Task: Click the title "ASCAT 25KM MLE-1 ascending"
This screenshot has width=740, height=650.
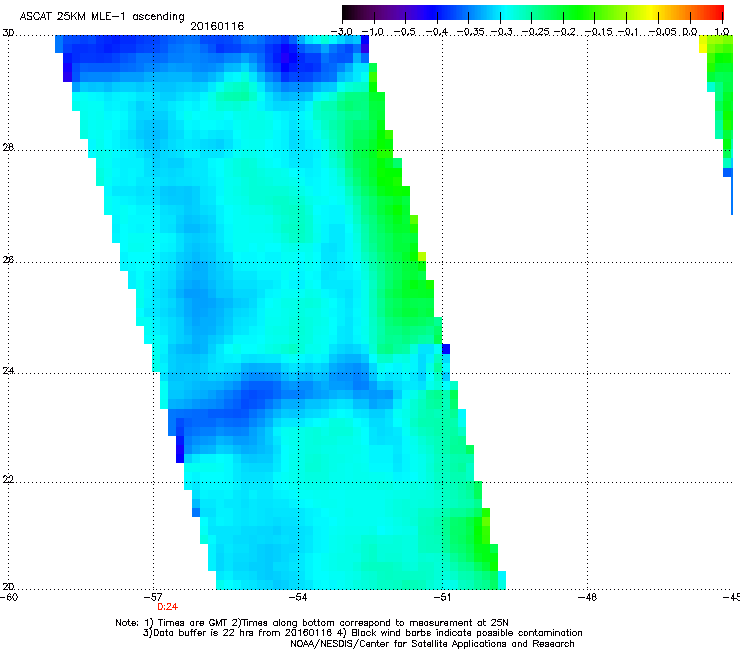Action: pyautogui.click(x=102, y=16)
